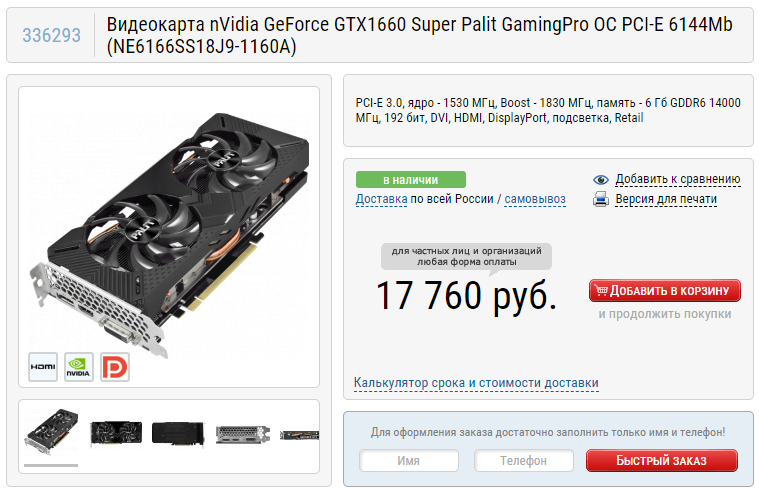Add product via Добавить в корзину button
This screenshot has height=497, width=759.
(665, 290)
